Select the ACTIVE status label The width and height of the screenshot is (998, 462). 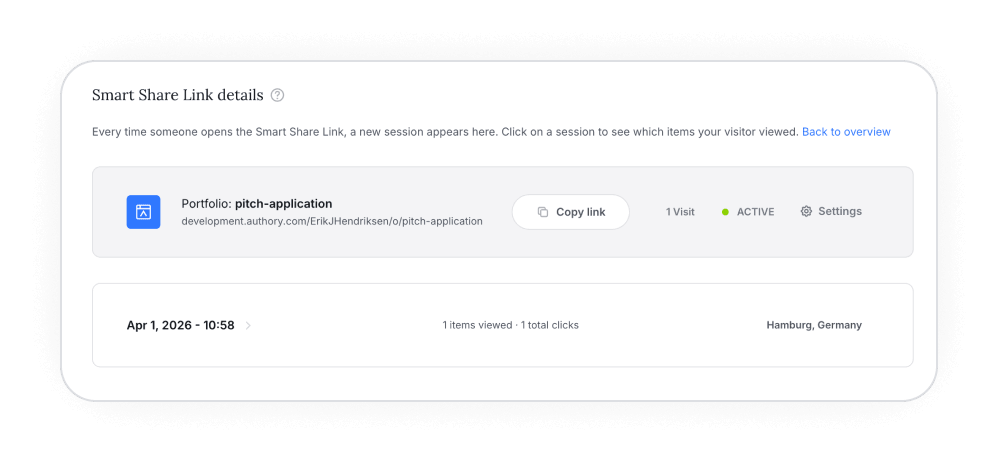[755, 212]
